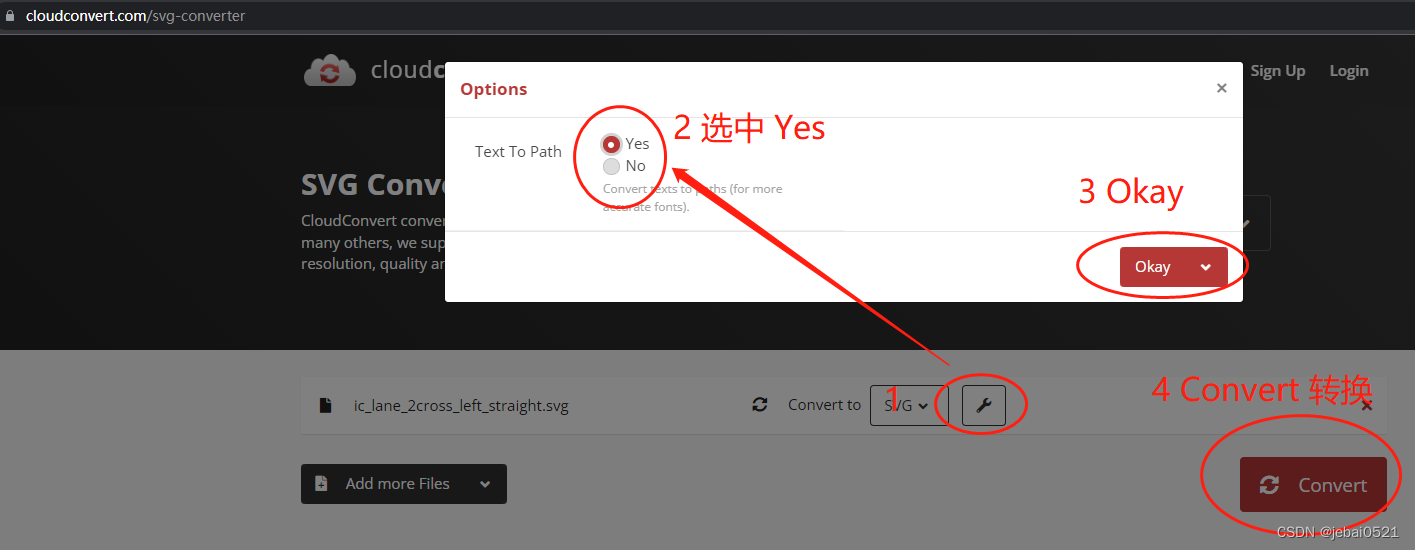The height and width of the screenshot is (550, 1415).
Task: Open the Okay button dropdown arrow
Action: click(1206, 267)
